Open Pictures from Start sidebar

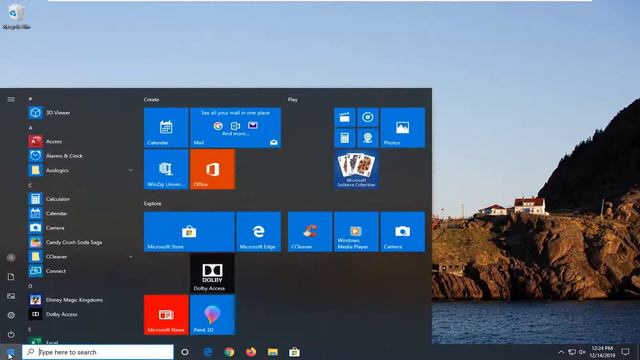tap(11, 296)
